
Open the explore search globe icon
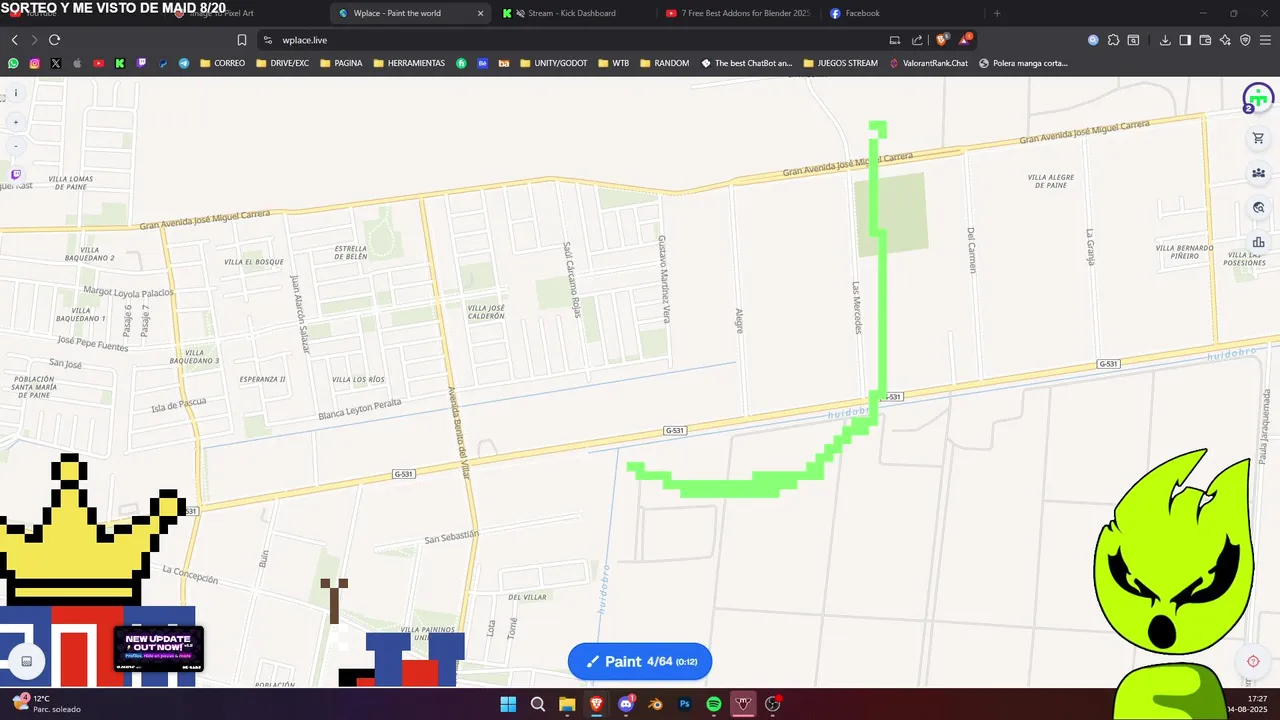pos(1258,208)
